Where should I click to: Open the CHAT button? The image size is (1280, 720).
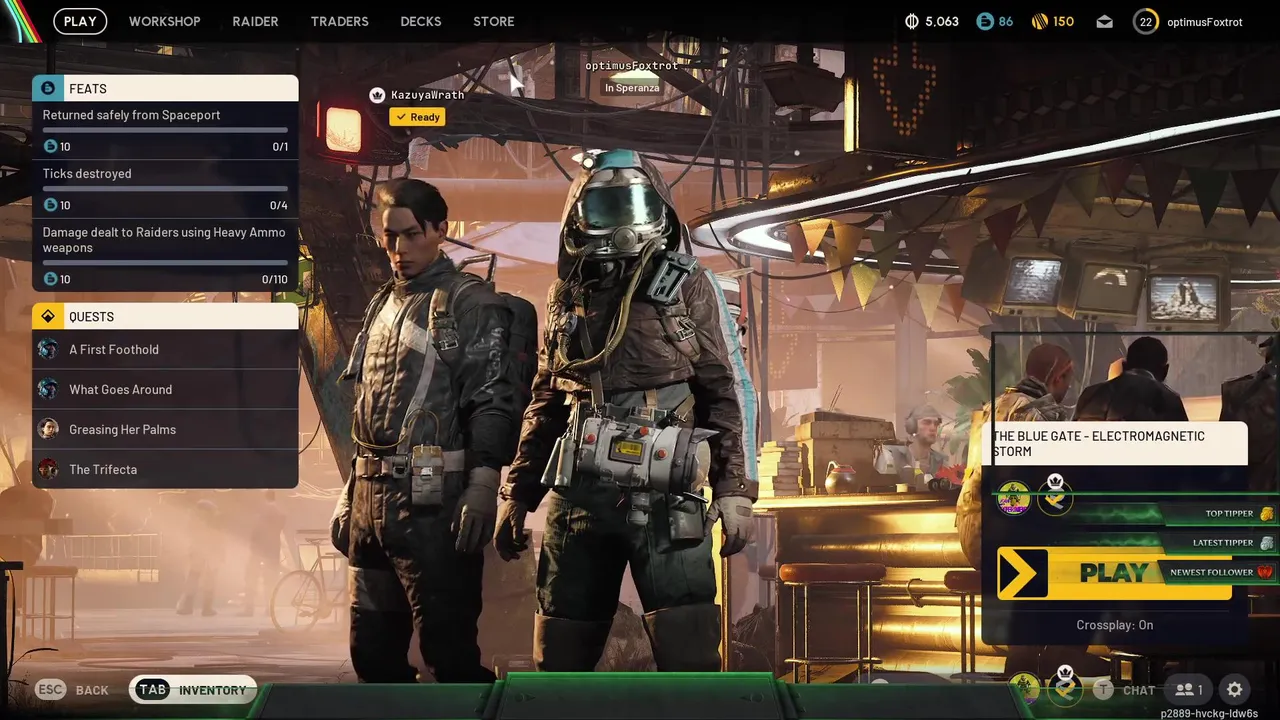tap(1124, 689)
